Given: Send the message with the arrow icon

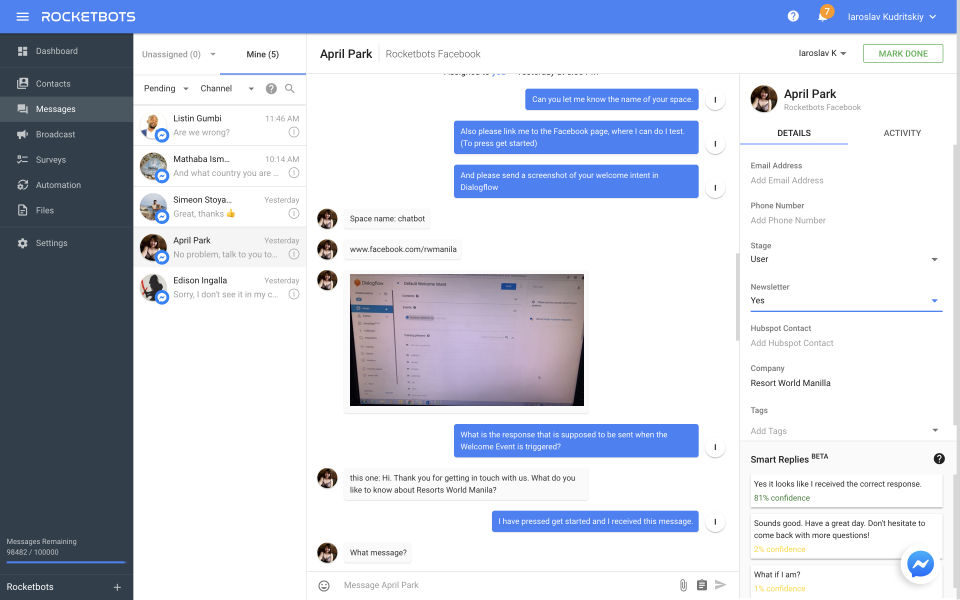Looking at the screenshot, I should 721,585.
